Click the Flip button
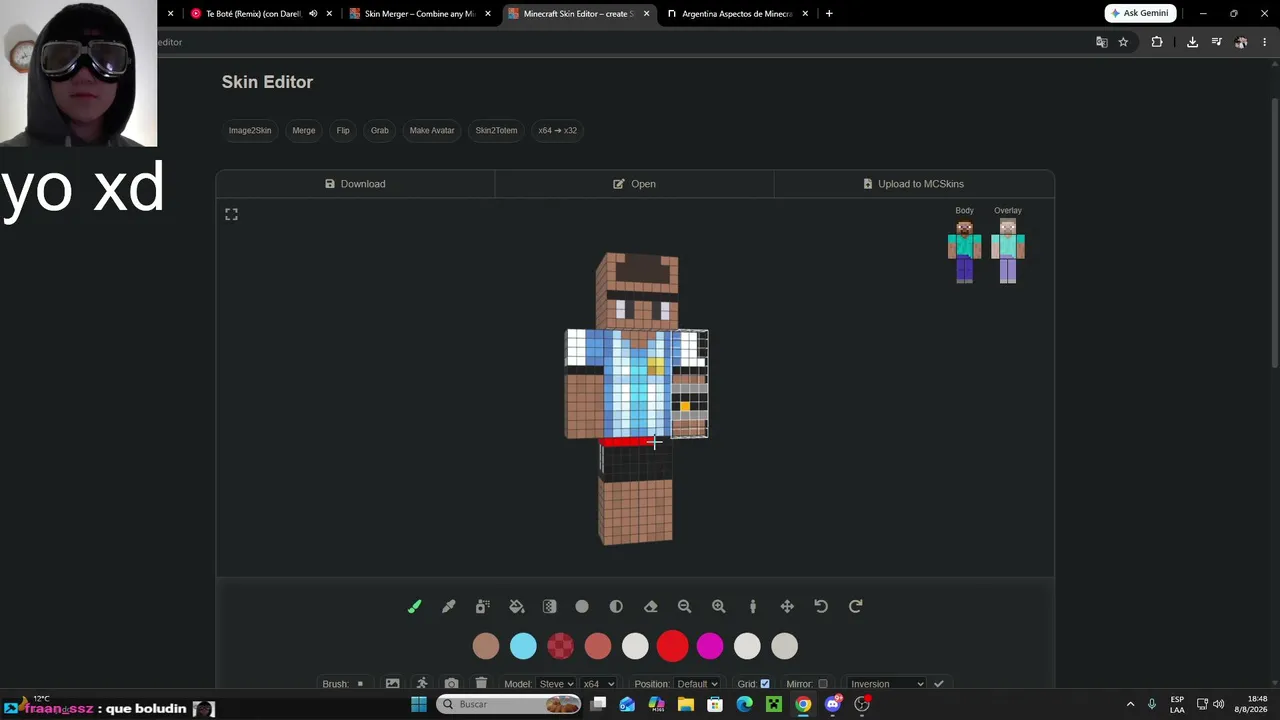1280x720 pixels. 343,130
